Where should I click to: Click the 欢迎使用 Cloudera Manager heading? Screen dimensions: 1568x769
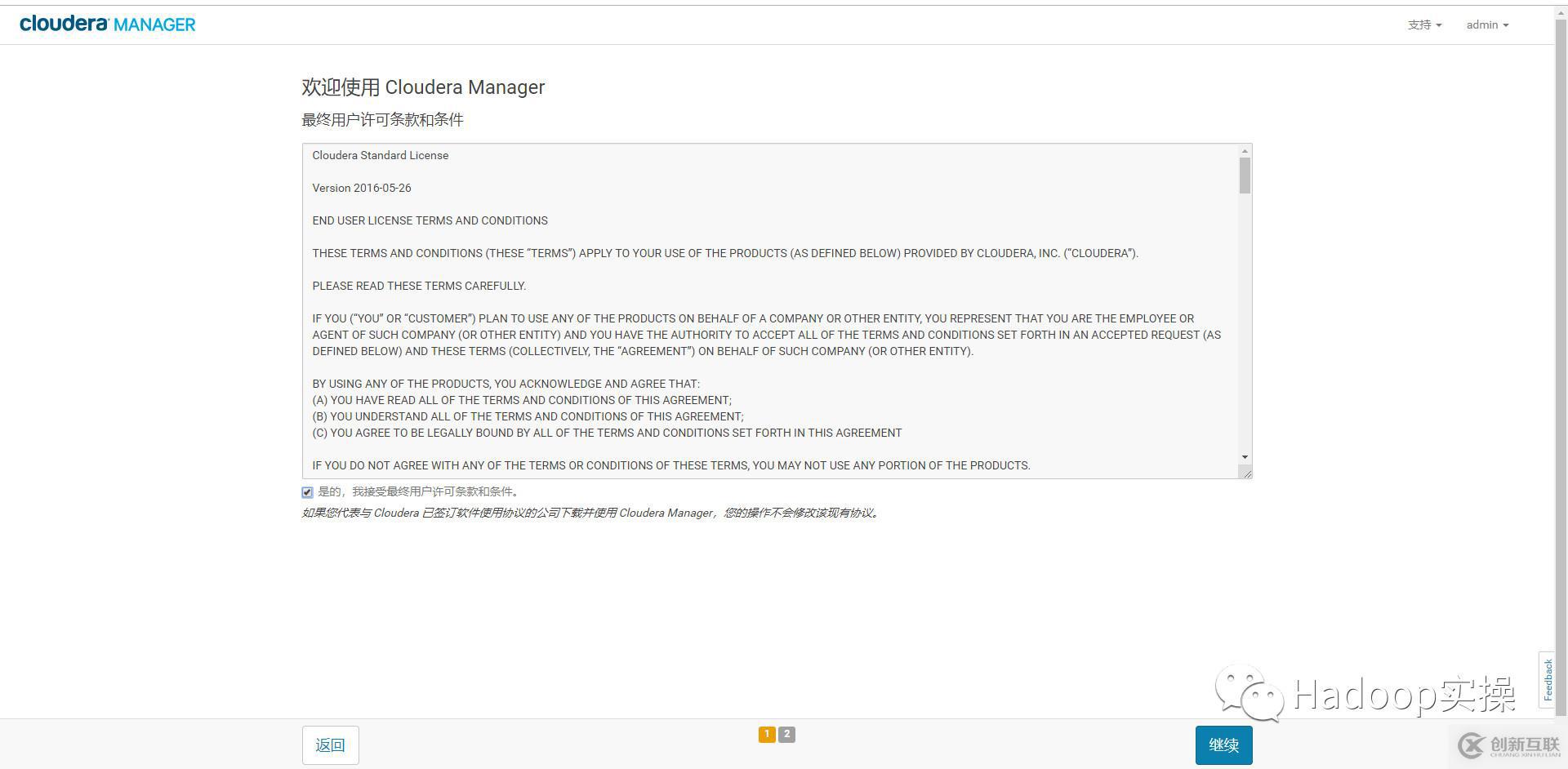pyautogui.click(x=423, y=87)
